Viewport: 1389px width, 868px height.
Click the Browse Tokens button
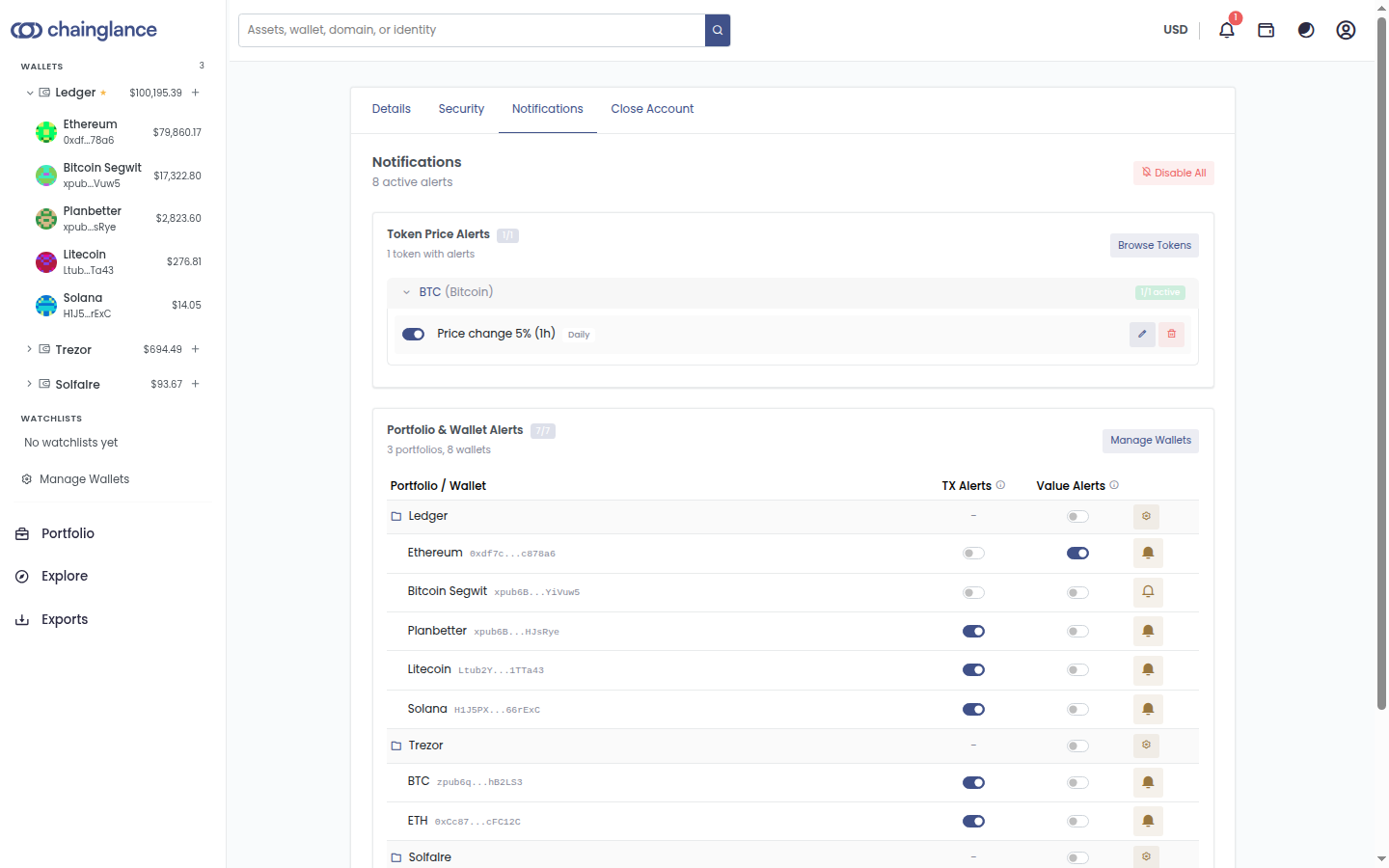tap(1155, 245)
